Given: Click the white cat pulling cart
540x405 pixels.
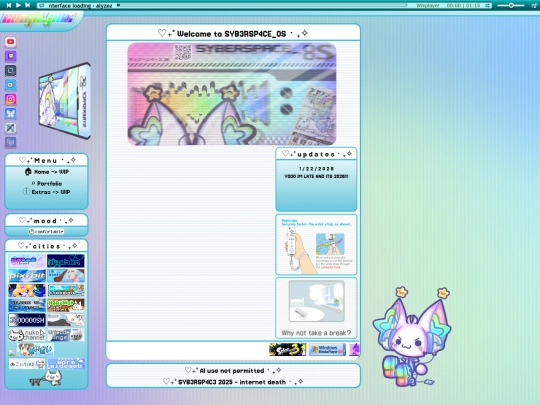Looking at the screenshot, I should (x=46, y=379).
